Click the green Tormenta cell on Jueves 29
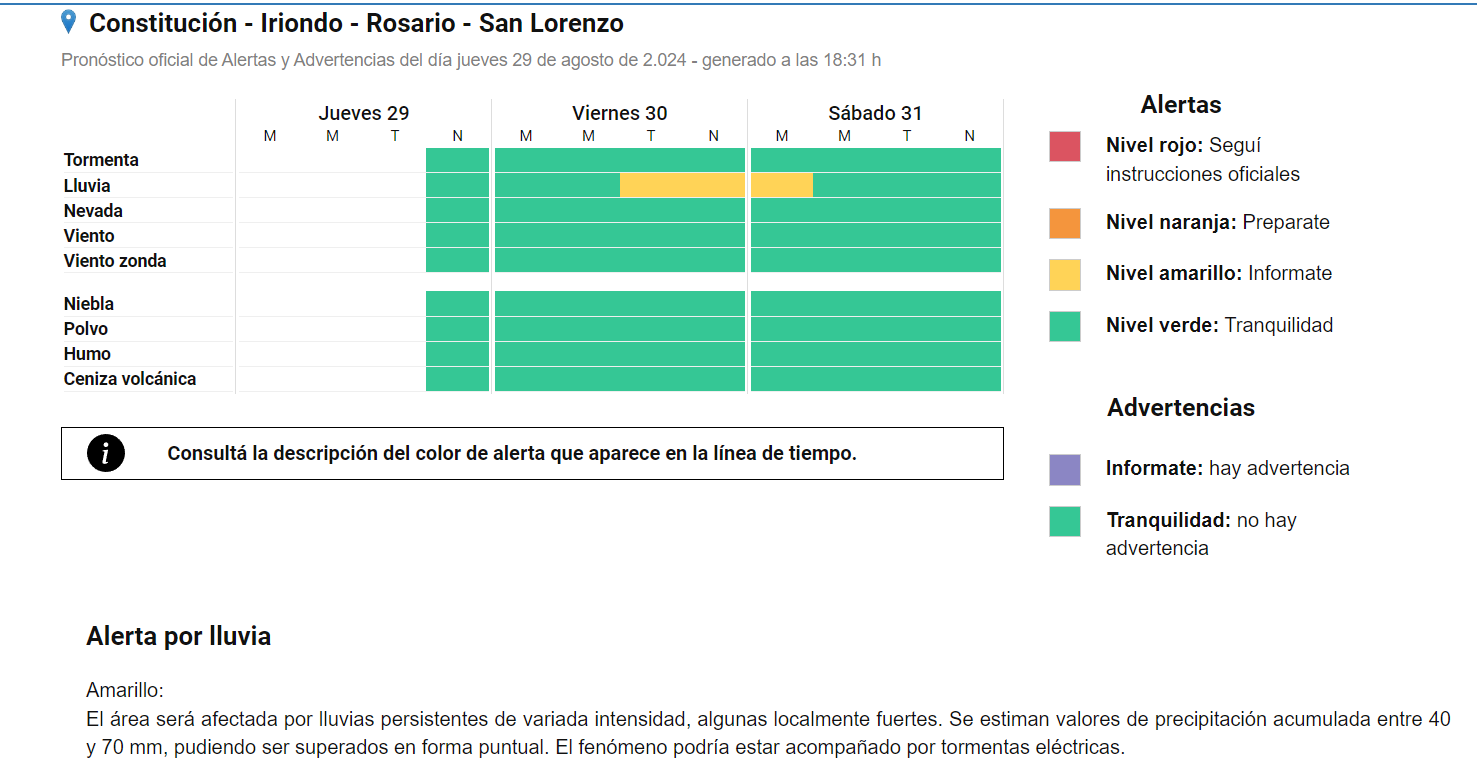The width and height of the screenshot is (1477, 775). click(x=458, y=160)
